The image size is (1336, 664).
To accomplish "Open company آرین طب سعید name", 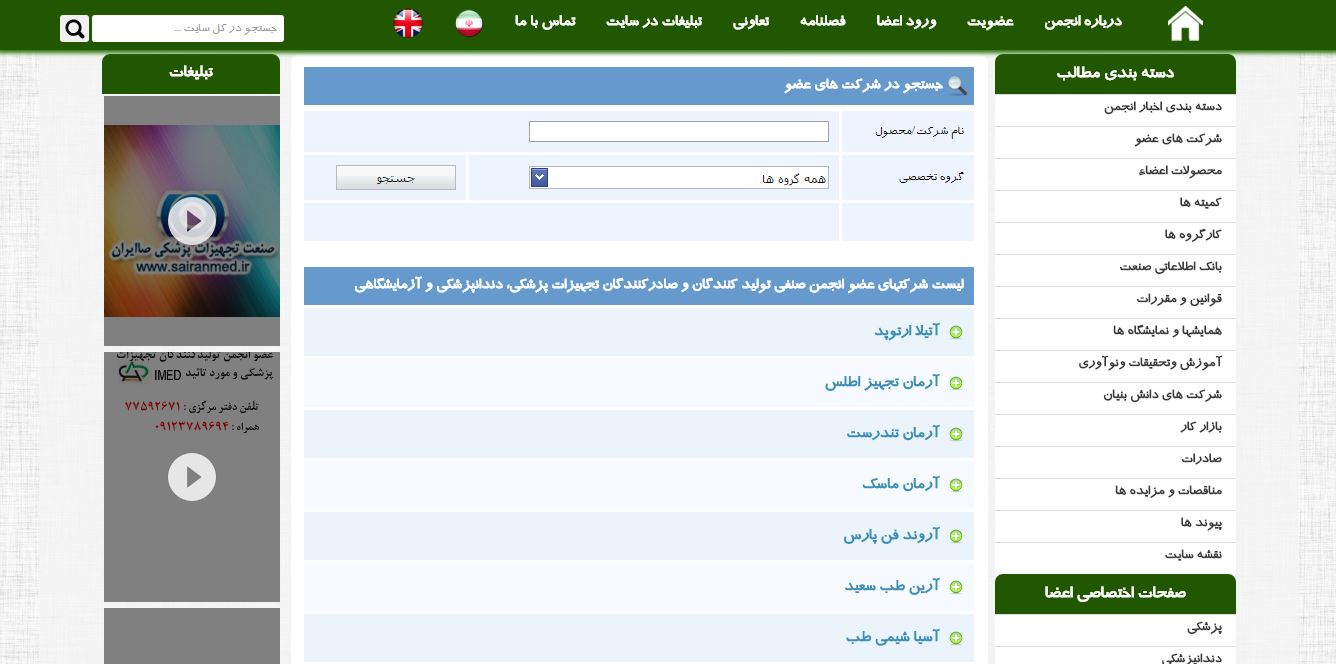I will (x=892, y=586).
